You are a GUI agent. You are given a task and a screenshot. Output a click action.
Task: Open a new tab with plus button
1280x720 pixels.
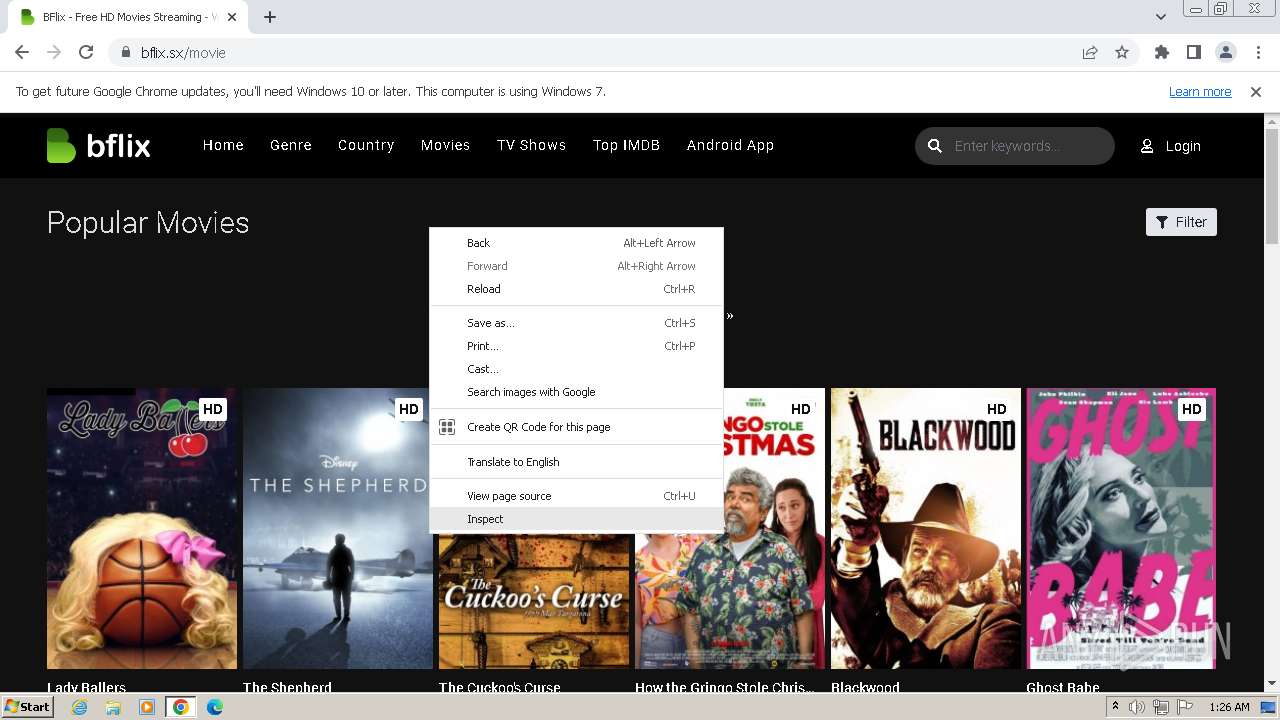270,17
